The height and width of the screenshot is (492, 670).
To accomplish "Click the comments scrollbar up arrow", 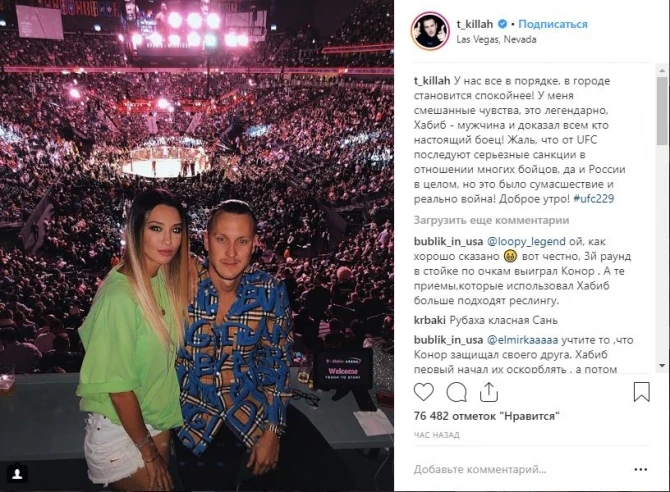I will 662,70.
